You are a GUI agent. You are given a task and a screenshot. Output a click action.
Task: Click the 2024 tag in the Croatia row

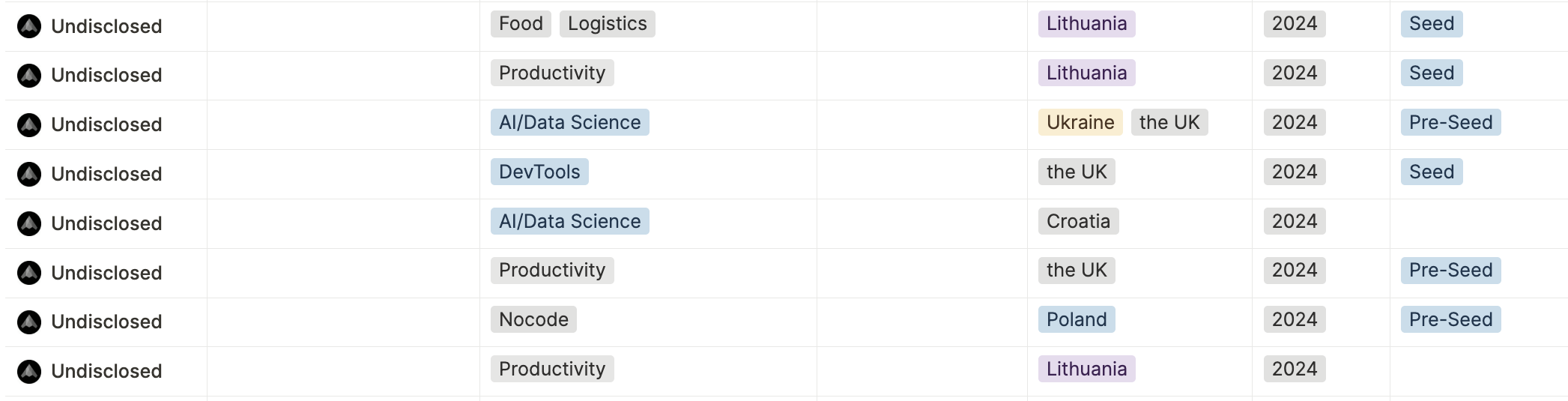pyautogui.click(x=1294, y=221)
